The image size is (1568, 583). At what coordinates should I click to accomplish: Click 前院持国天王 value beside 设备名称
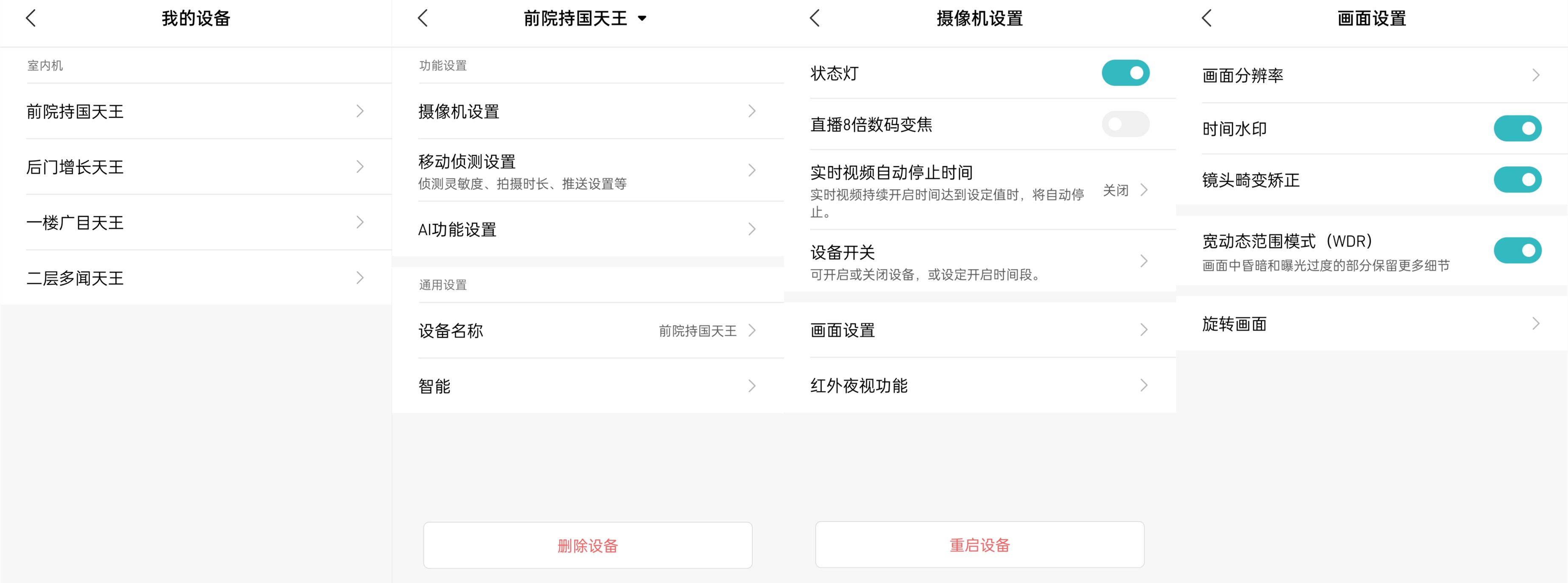pyautogui.click(x=697, y=331)
